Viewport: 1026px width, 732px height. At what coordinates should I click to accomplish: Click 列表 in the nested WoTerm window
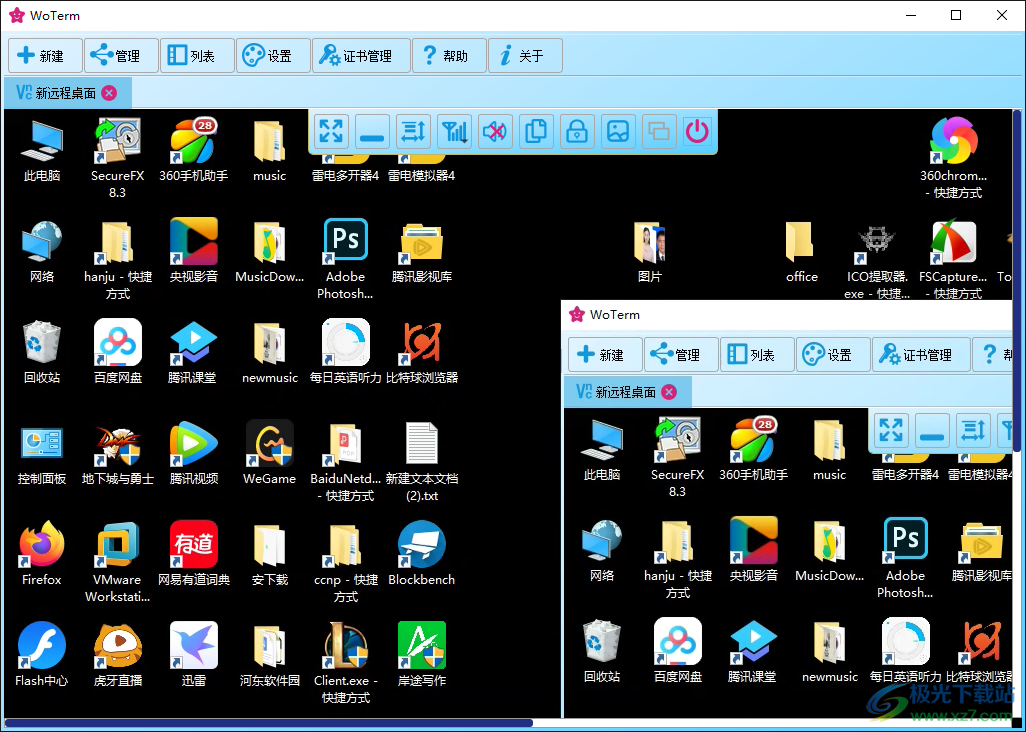pyautogui.click(x=757, y=355)
